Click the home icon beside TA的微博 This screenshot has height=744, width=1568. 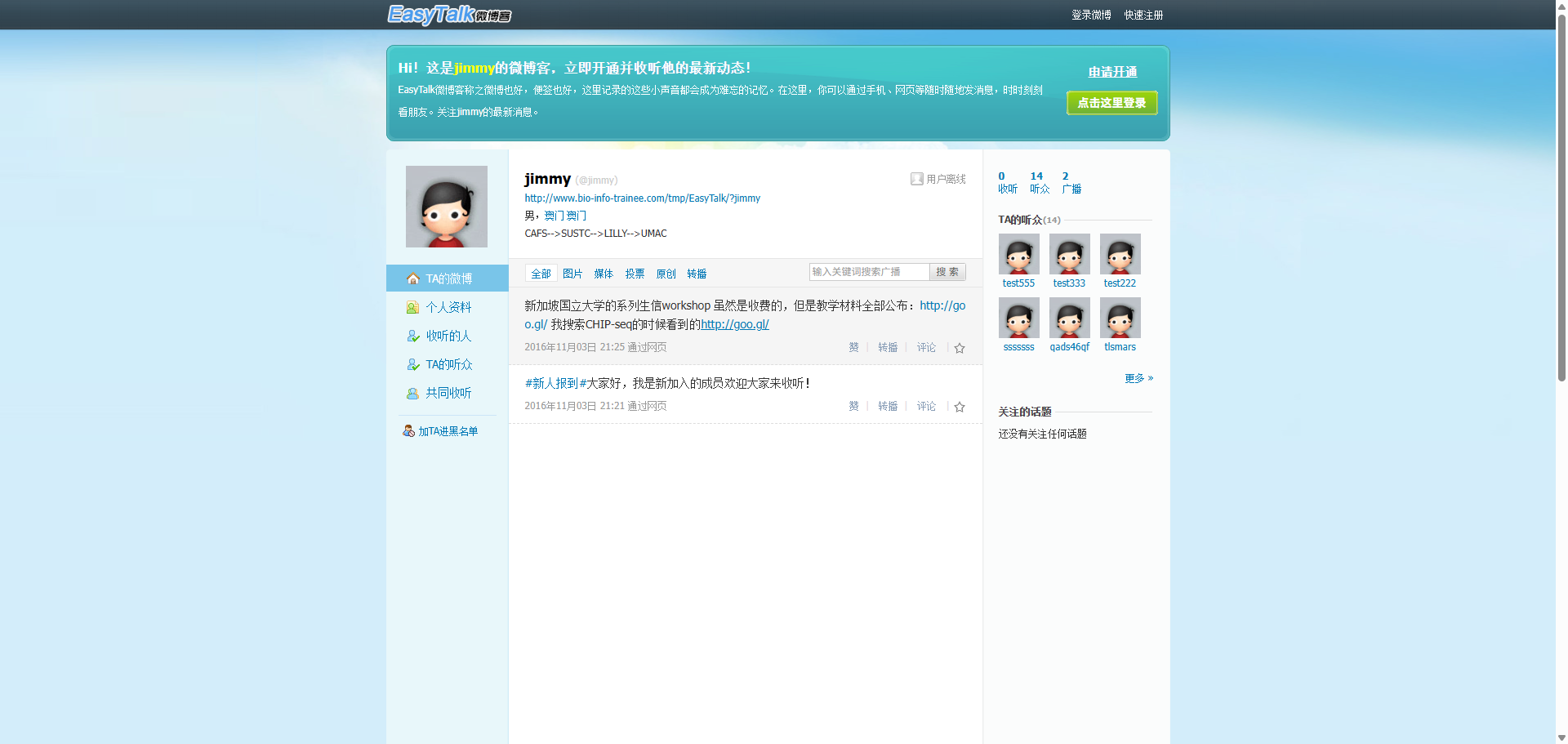pos(413,278)
